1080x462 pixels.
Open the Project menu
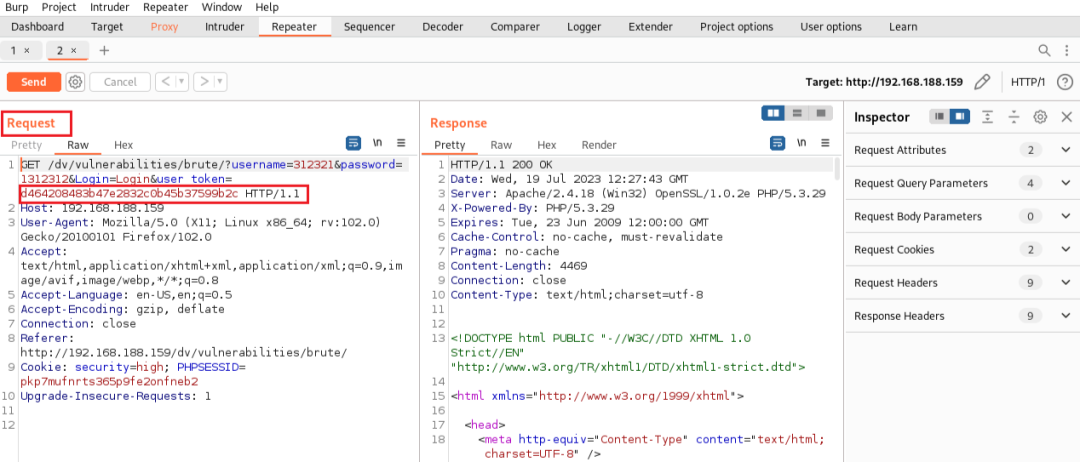point(59,8)
